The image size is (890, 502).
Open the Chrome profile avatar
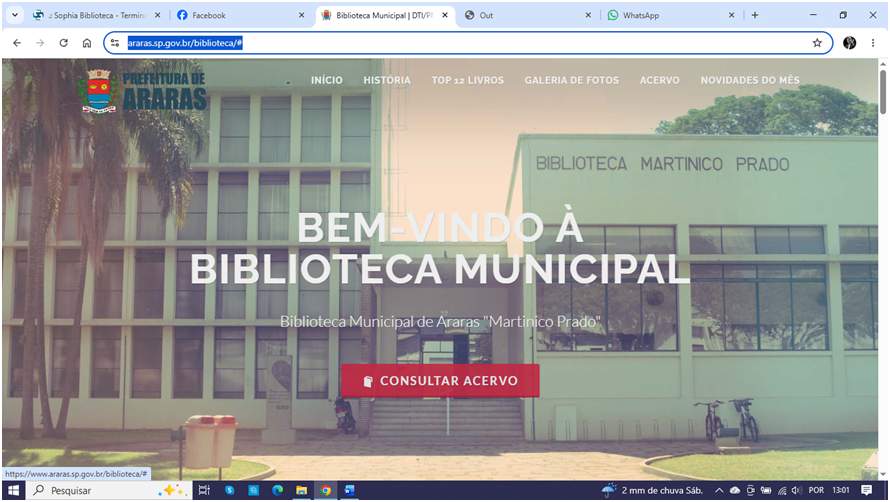coord(849,43)
